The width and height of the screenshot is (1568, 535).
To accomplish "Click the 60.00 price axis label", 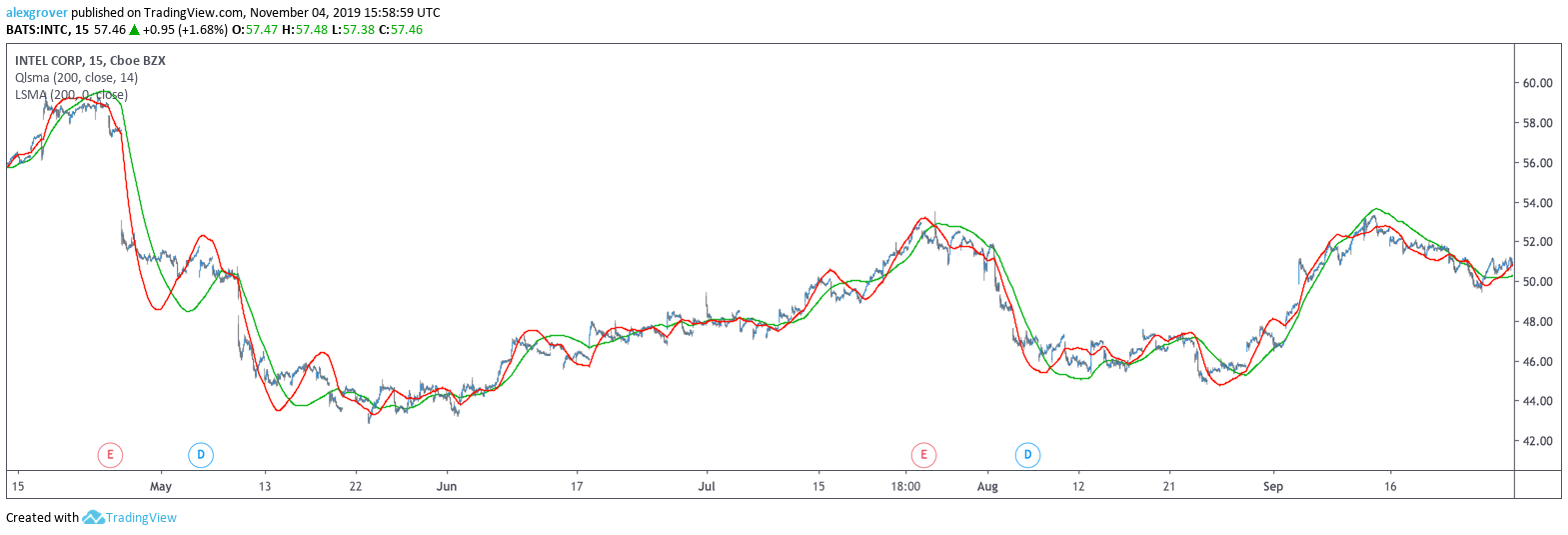I will (1537, 83).
